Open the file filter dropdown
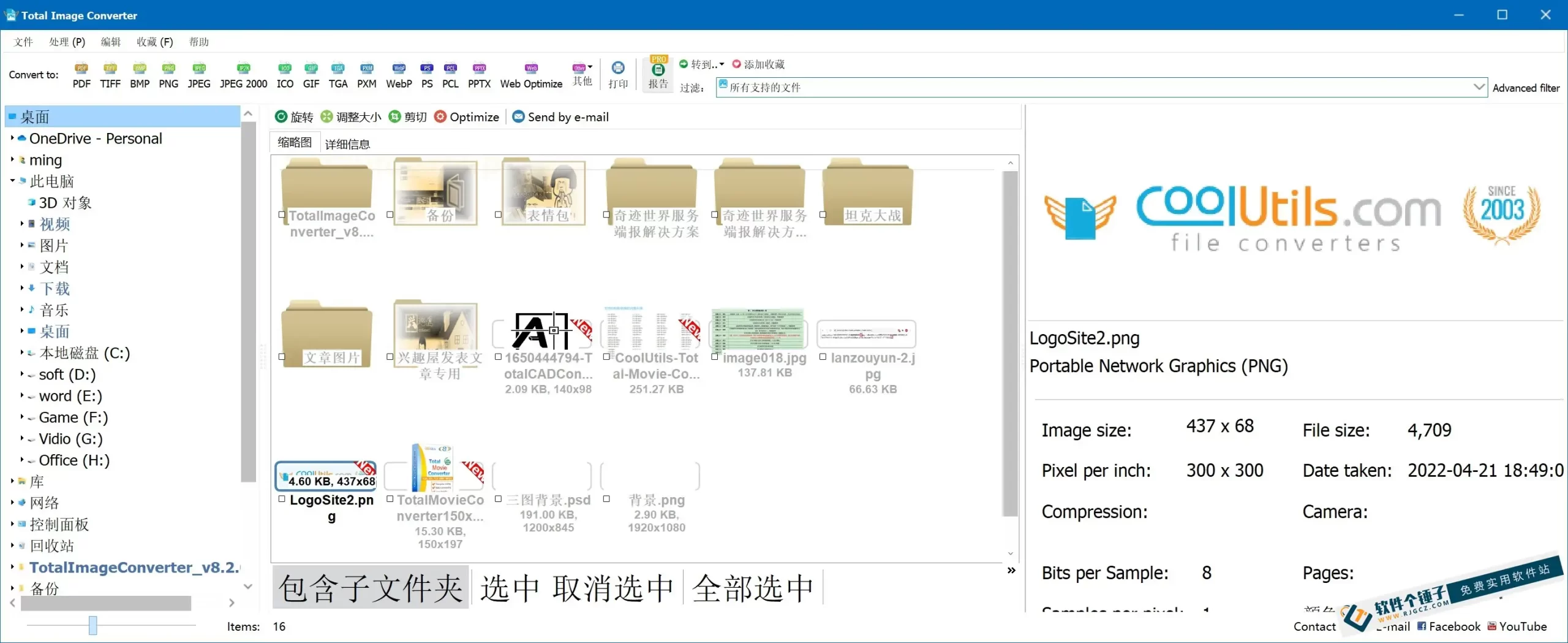 1479,87
